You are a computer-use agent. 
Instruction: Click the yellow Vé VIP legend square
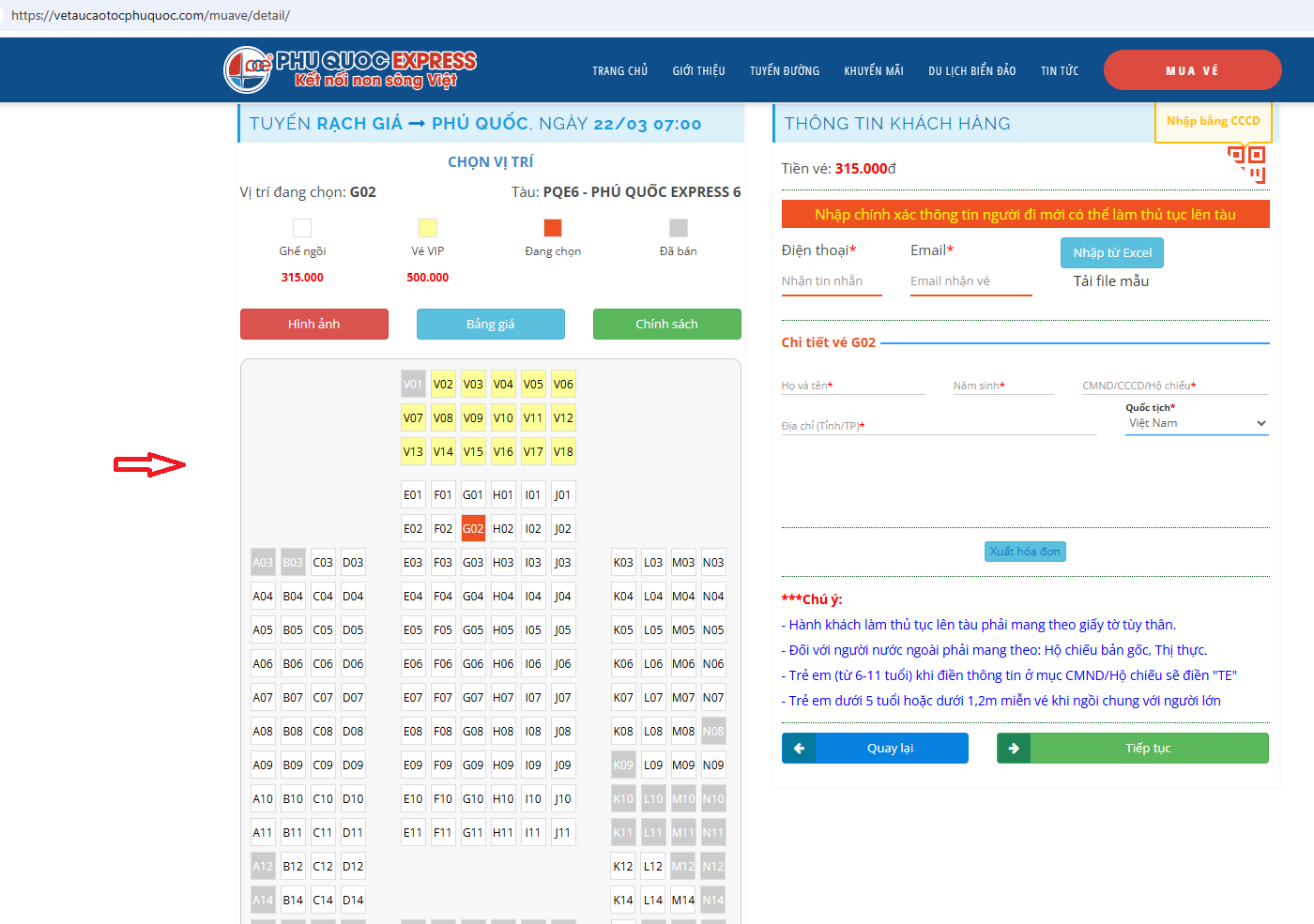[428, 228]
